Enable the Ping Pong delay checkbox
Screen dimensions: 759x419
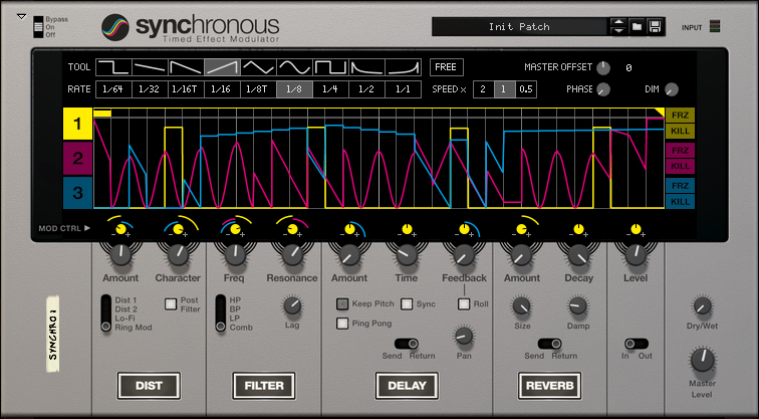click(343, 323)
